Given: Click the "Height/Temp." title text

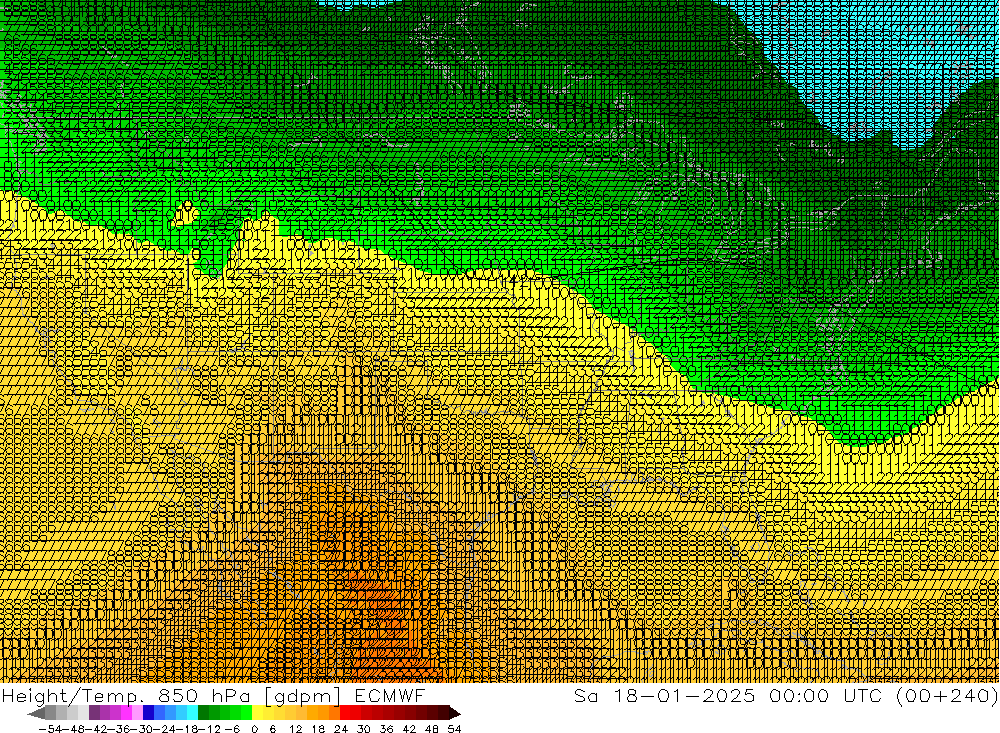Looking at the screenshot, I should (x=71, y=696).
